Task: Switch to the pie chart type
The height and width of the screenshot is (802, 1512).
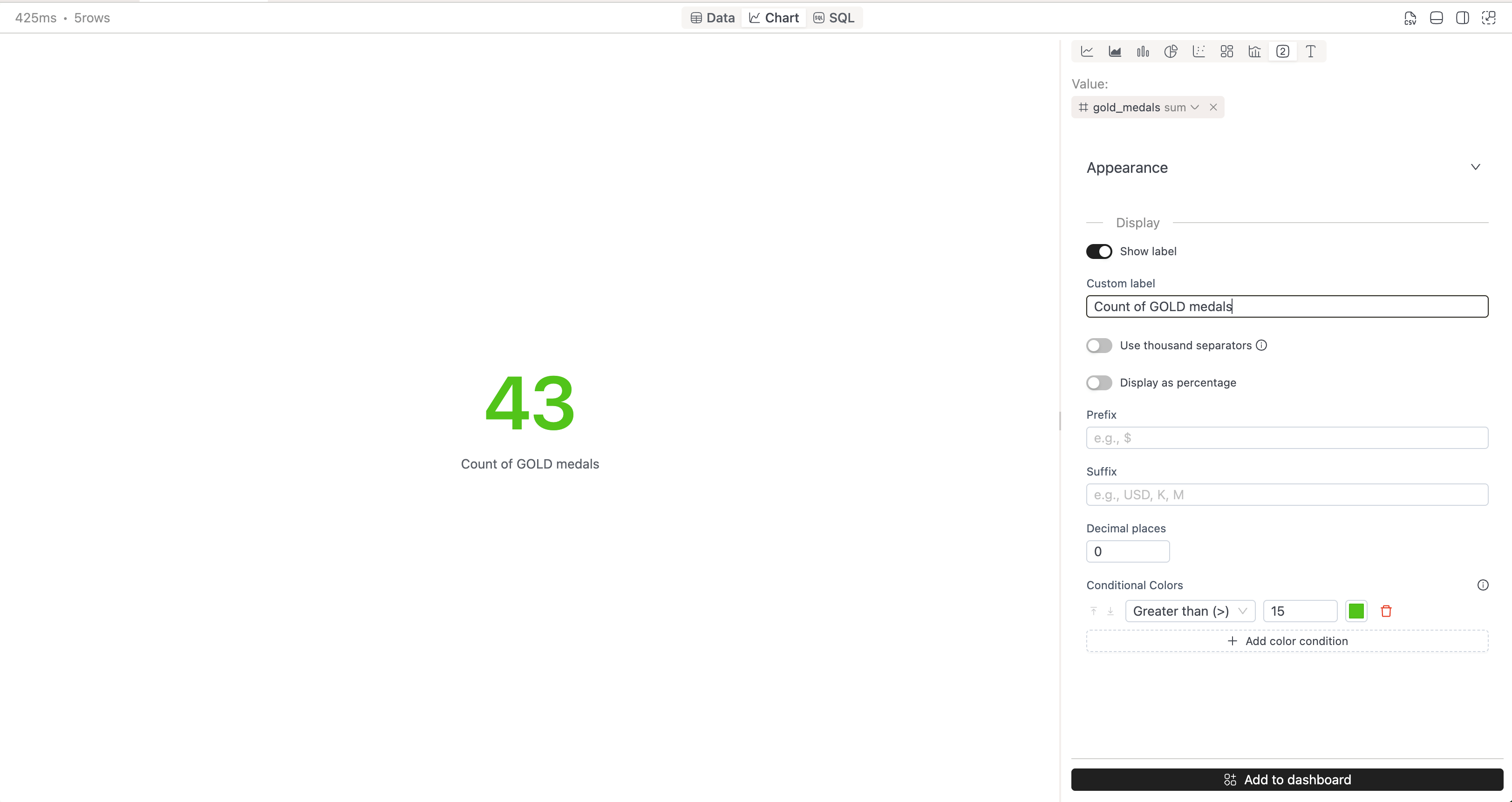Action: [x=1171, y=52]
